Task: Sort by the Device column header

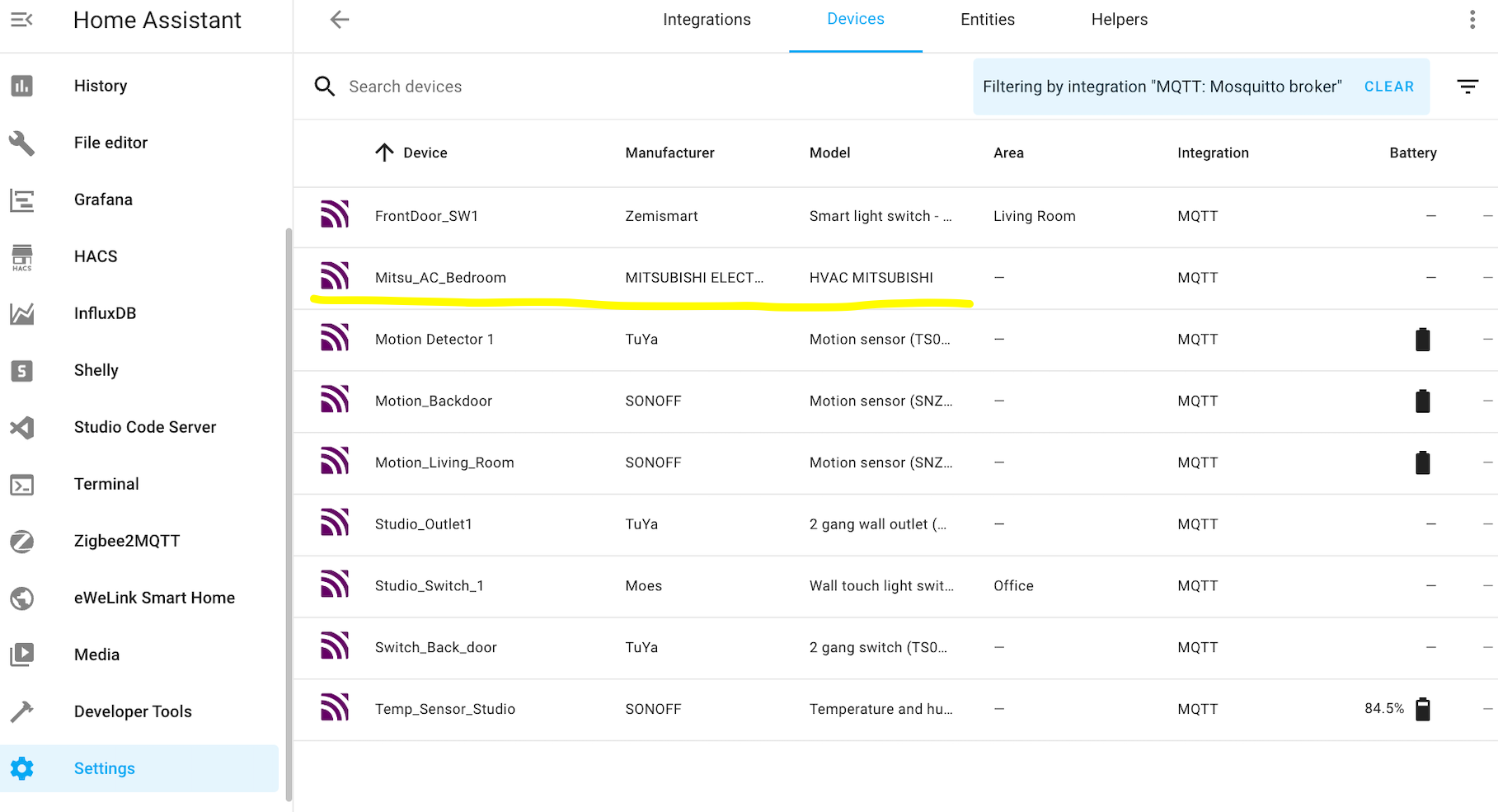Action: (425, 153)
